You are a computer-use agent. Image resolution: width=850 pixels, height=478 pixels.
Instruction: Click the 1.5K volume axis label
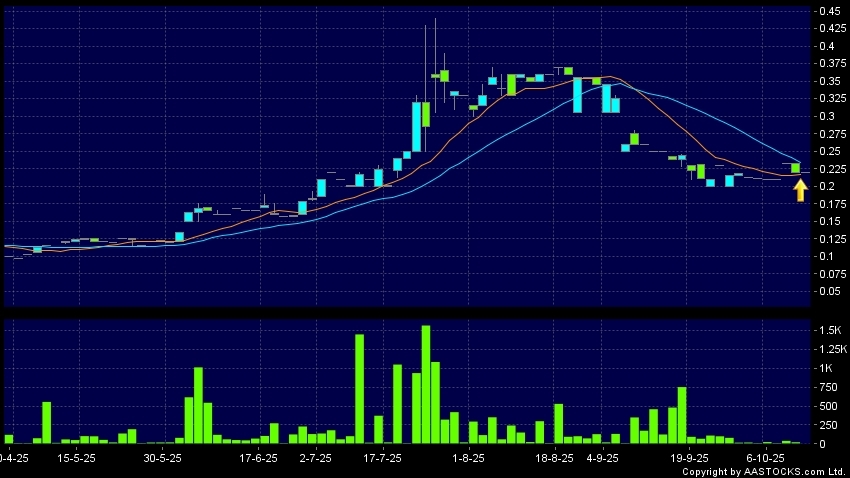[x=829, y=330]
